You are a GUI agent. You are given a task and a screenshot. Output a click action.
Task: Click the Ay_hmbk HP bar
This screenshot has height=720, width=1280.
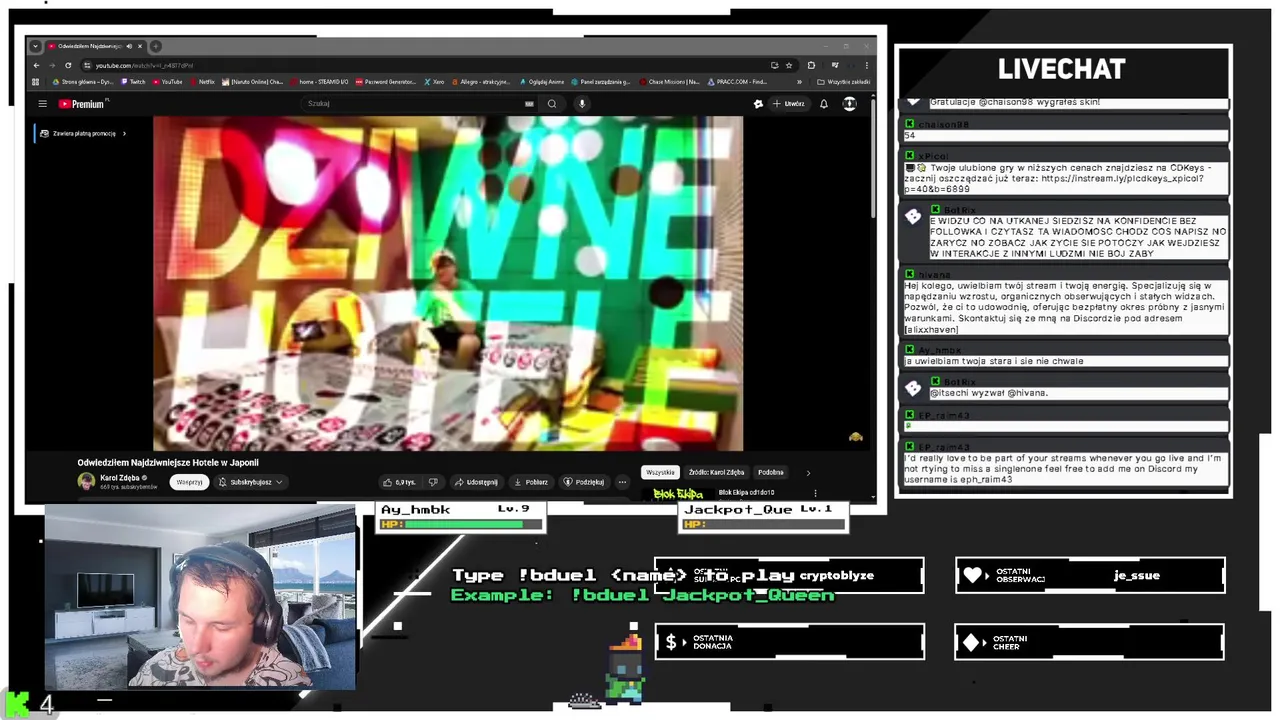click(x=461, y=524)
